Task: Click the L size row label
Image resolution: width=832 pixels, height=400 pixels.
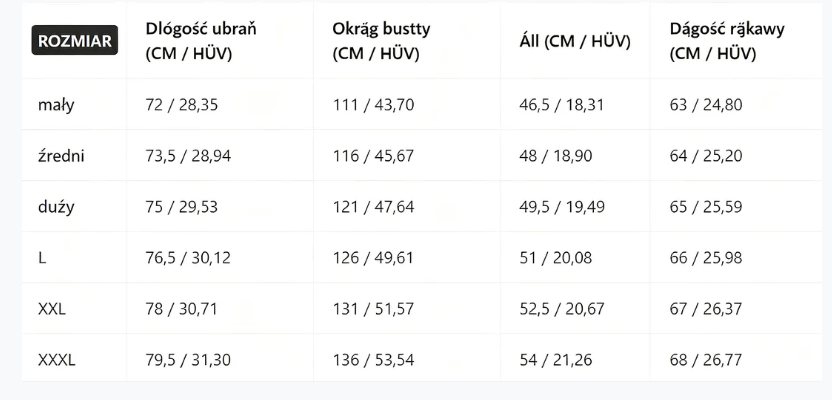Action: point(43,258)
